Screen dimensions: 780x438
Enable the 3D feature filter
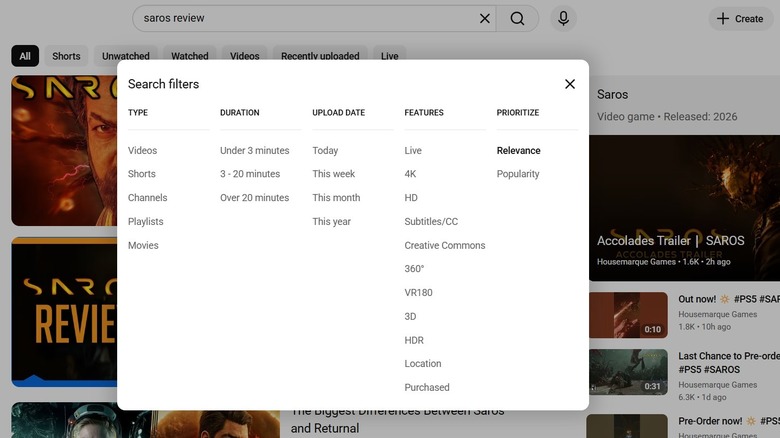click(410, 317)
